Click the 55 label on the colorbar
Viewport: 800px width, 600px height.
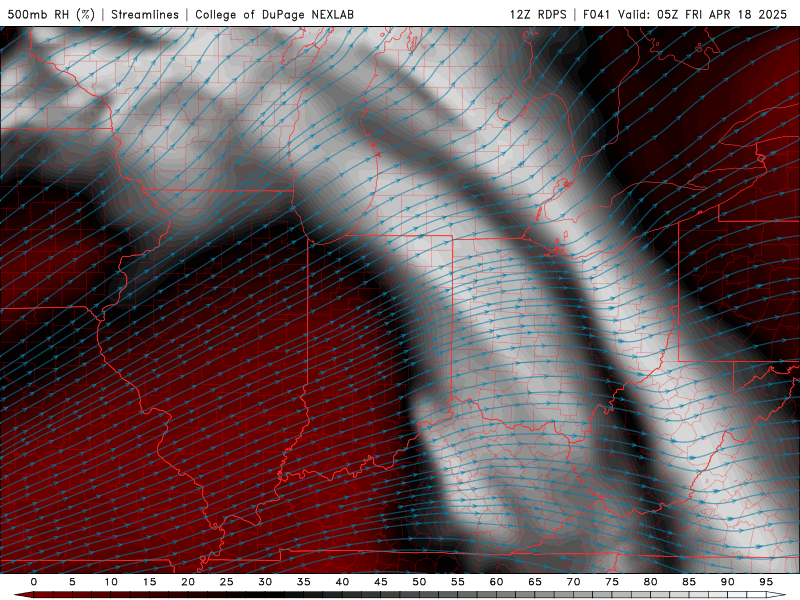click(x=458, y=582)
